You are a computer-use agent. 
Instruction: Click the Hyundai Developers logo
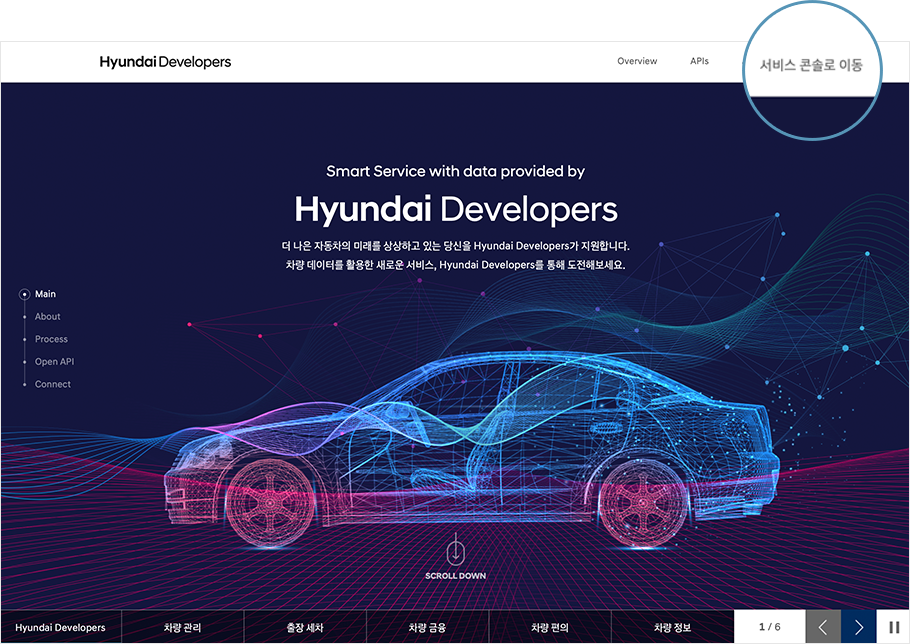(165, 62)
